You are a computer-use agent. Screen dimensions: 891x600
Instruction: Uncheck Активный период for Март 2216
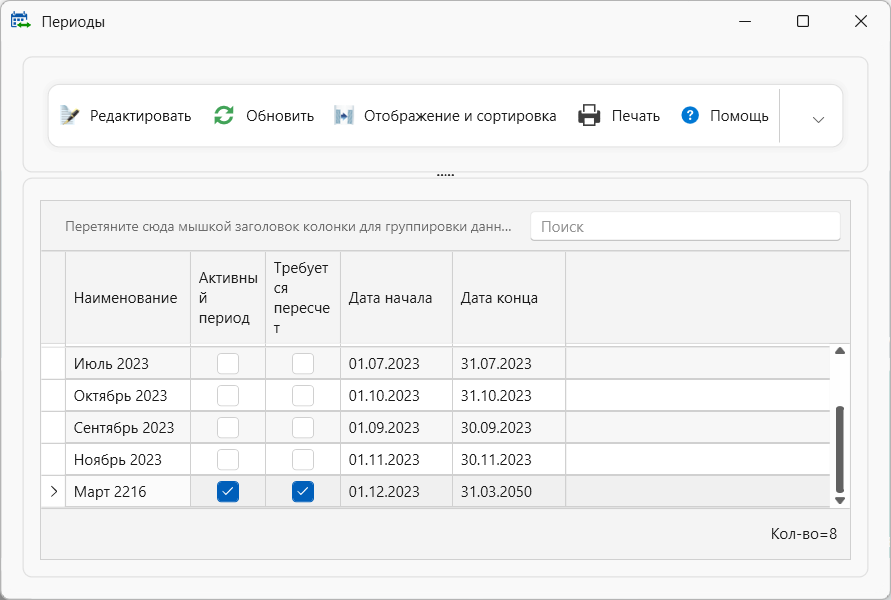click(x=228, y=491)
